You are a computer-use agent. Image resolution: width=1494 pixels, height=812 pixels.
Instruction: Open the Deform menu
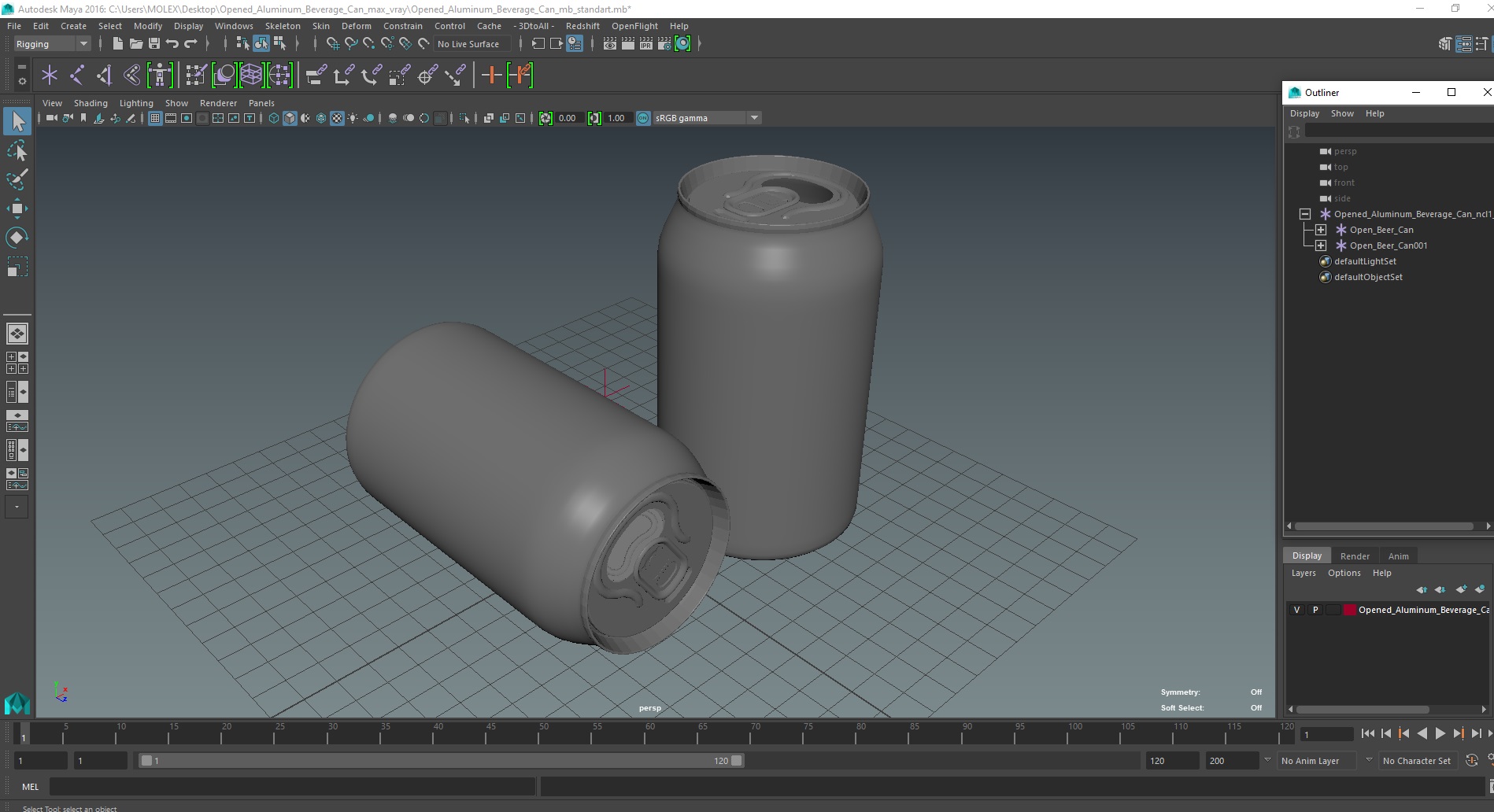(x=356, y=26)
